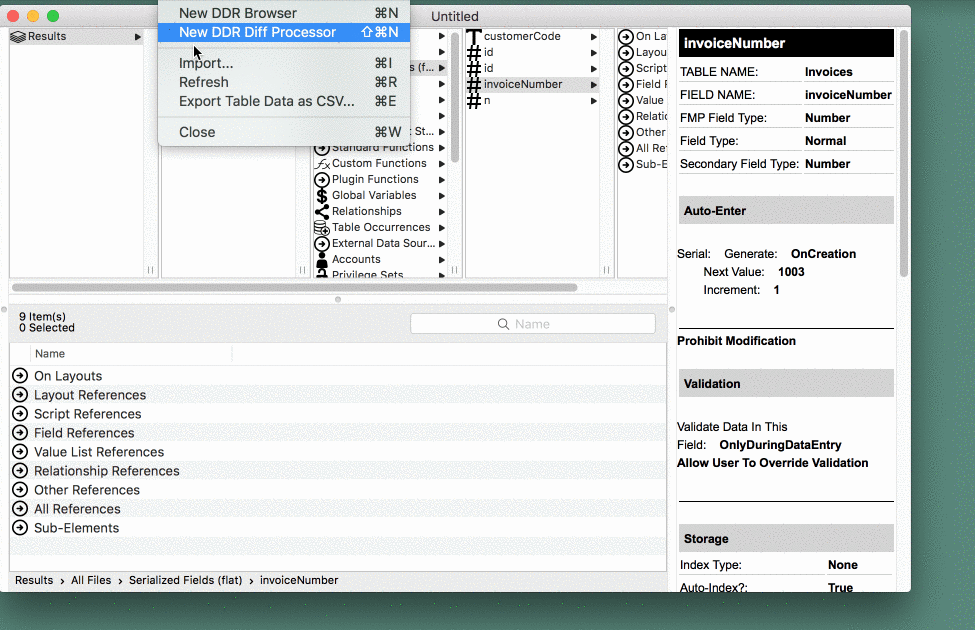Select Export Table Data as CSV...

[x=284, y=101]
